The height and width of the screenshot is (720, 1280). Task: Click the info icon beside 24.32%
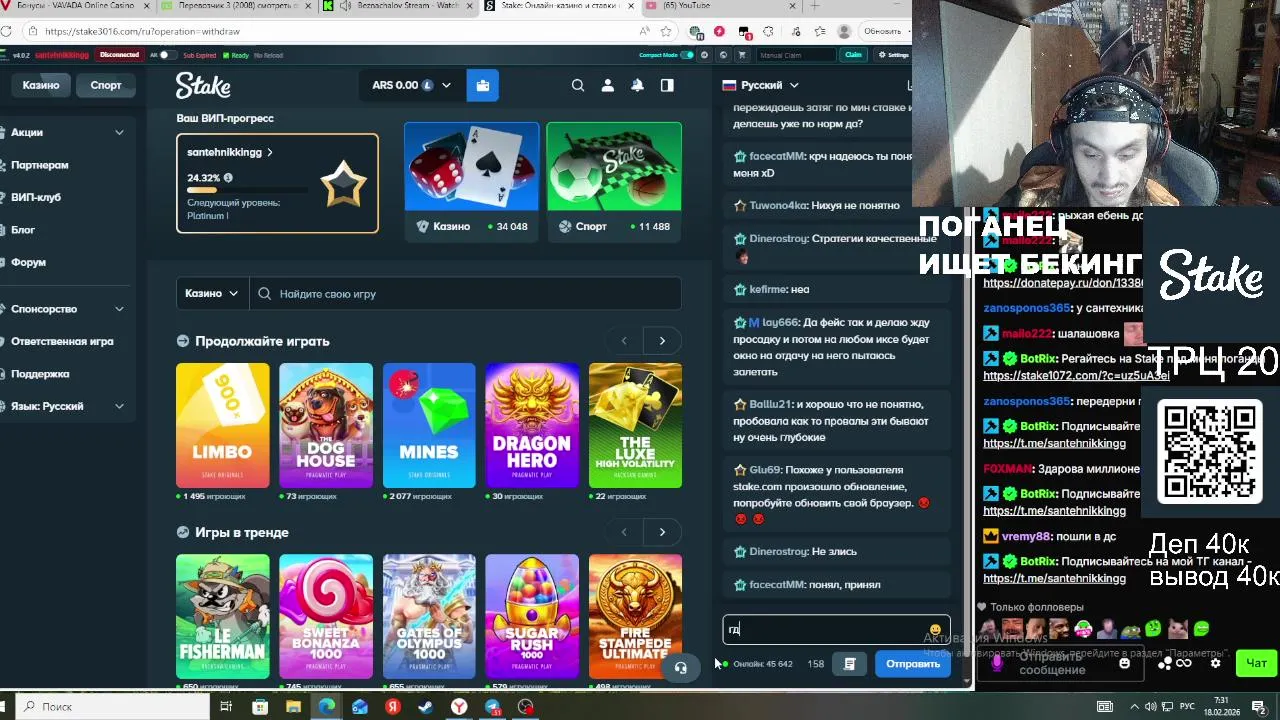click(228, 178)
